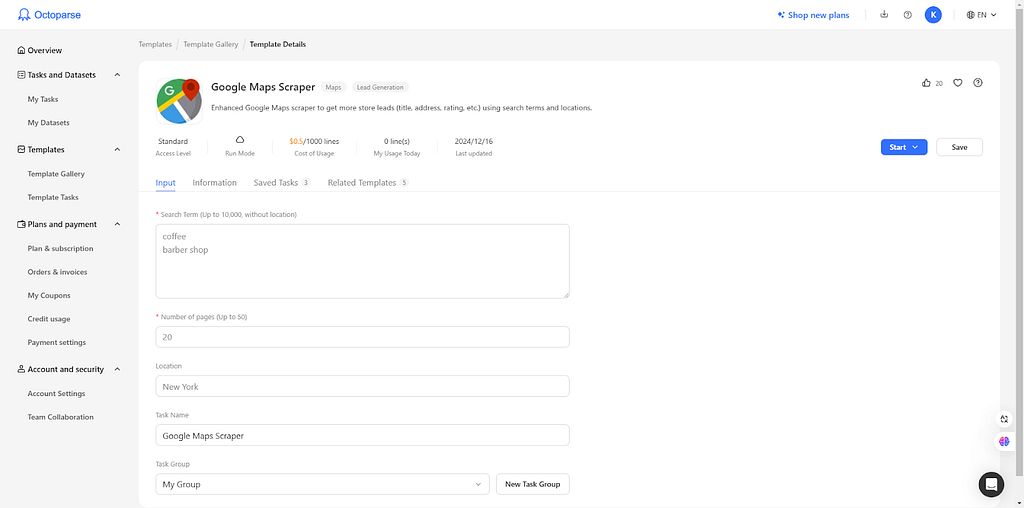Click the Templates section icon
1024x508 pixels.
coord(22,150)
